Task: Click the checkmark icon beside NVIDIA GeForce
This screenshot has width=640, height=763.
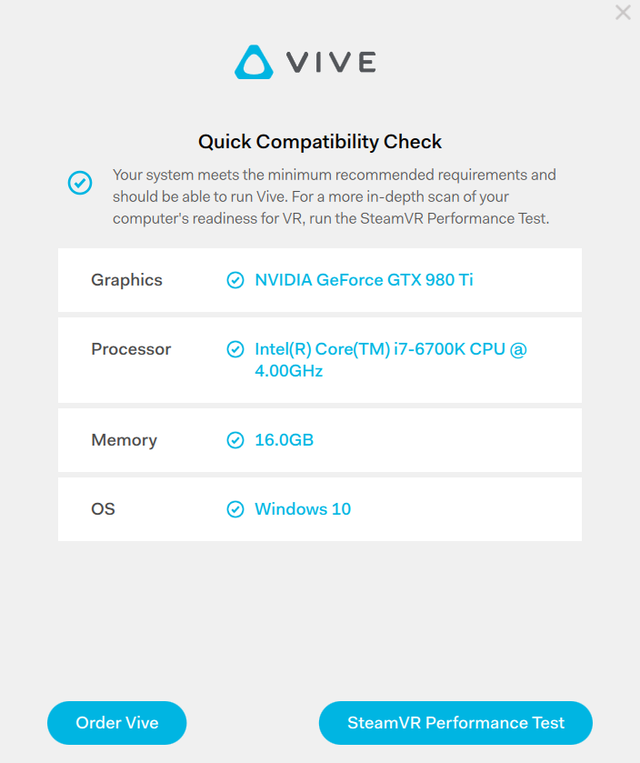Action: click(x=235, y=280)
